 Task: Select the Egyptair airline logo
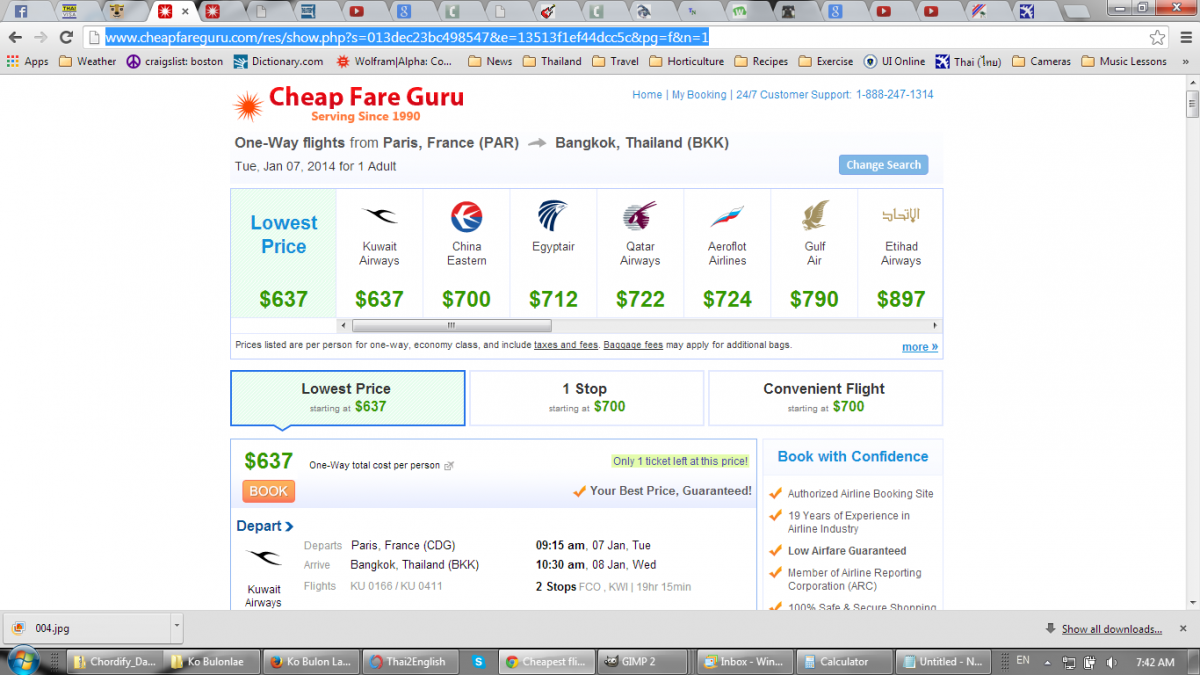[553, 215]
